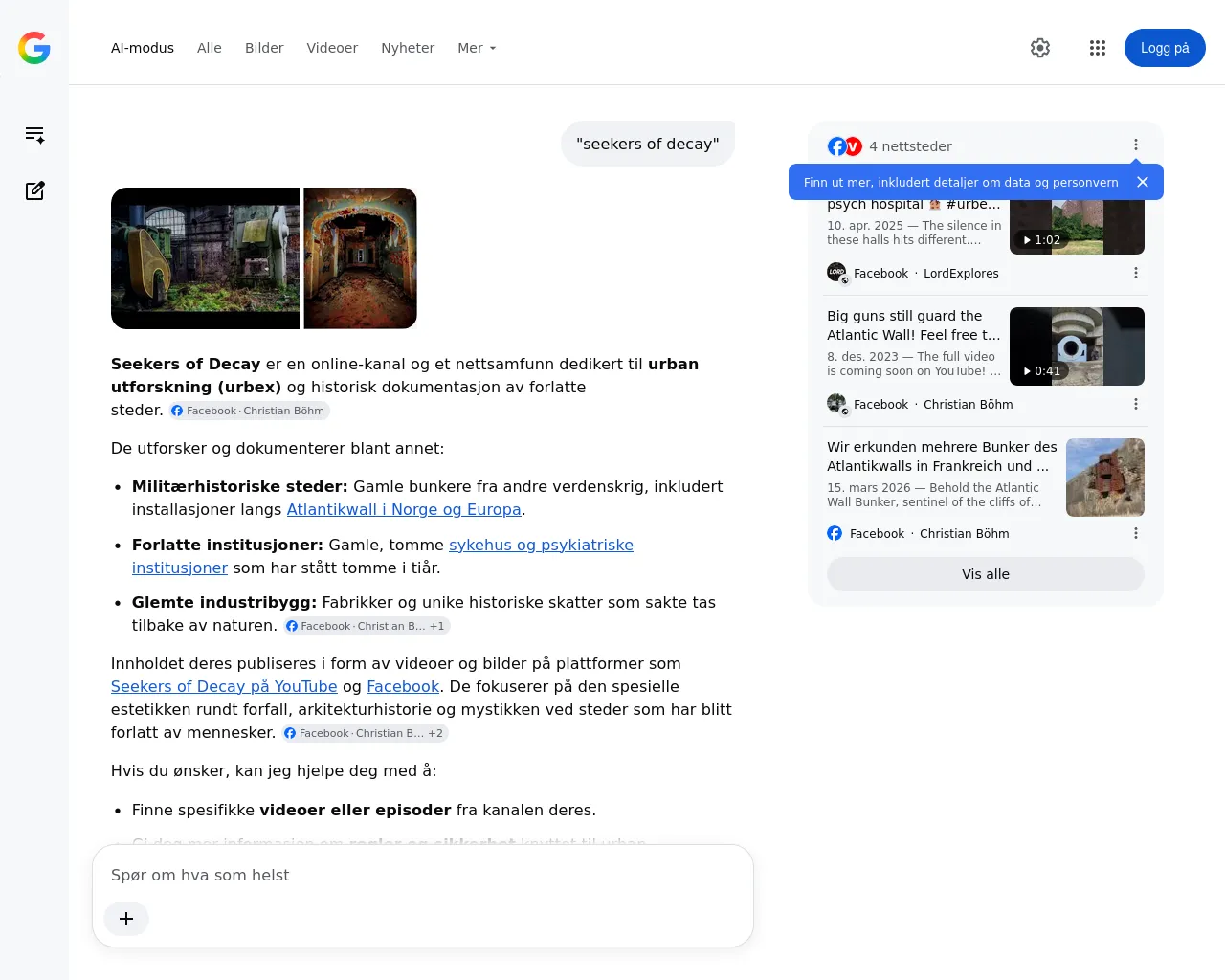Open the Nyheter tab

coord(408,48)
